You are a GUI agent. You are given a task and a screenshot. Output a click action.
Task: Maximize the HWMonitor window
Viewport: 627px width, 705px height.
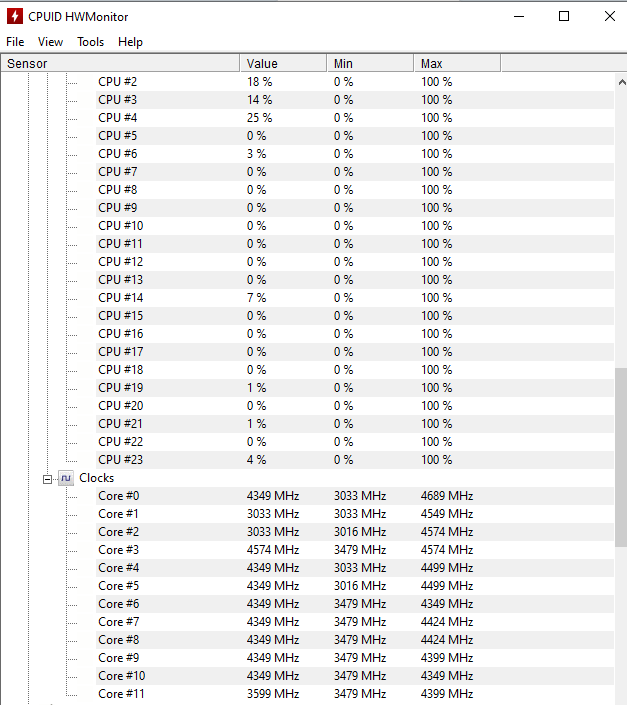point(564,17)
